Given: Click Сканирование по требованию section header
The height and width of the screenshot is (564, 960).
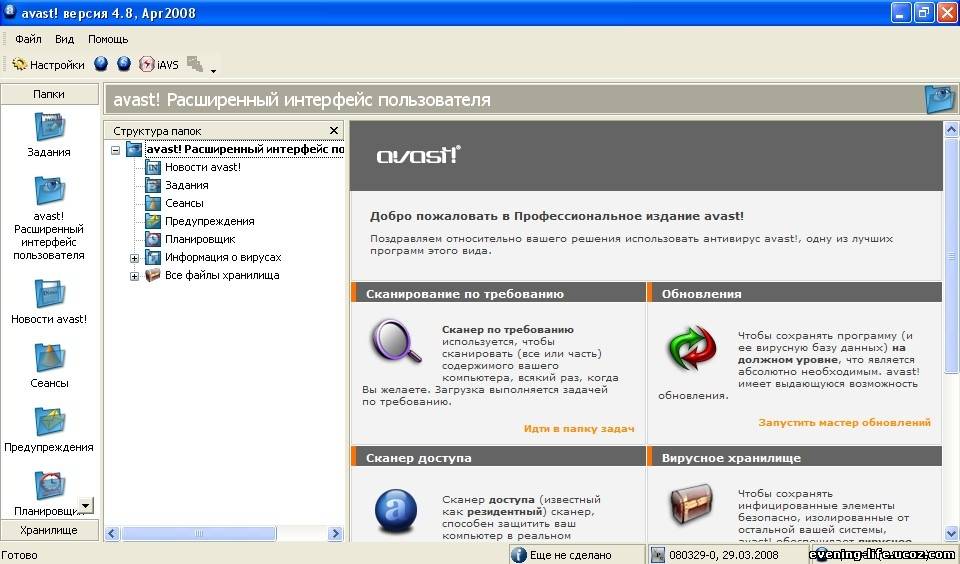Looking at the screenshot, I should click(x=498, y=293).
